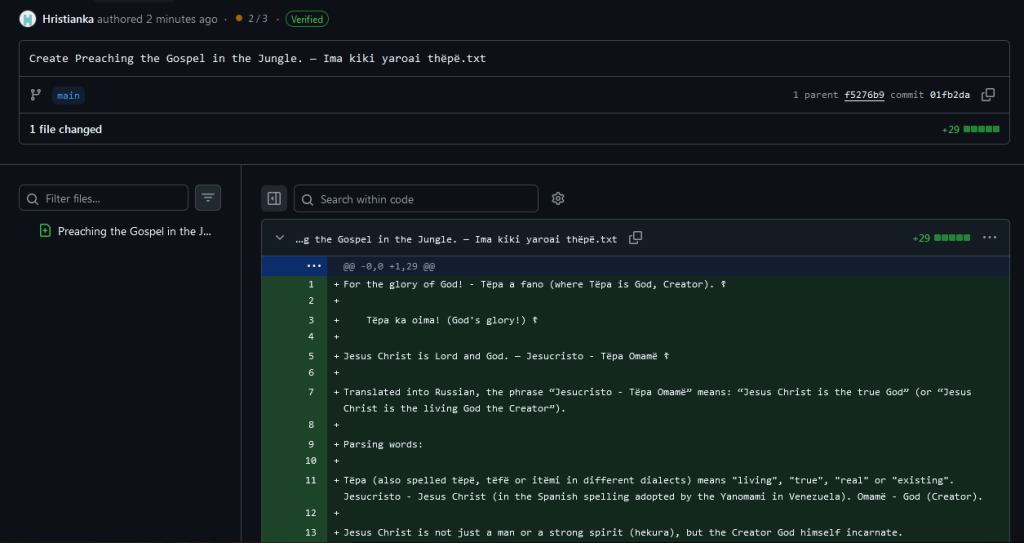Open the main branch link
The image size is (1024, 543).
click(x=68, y=95)
